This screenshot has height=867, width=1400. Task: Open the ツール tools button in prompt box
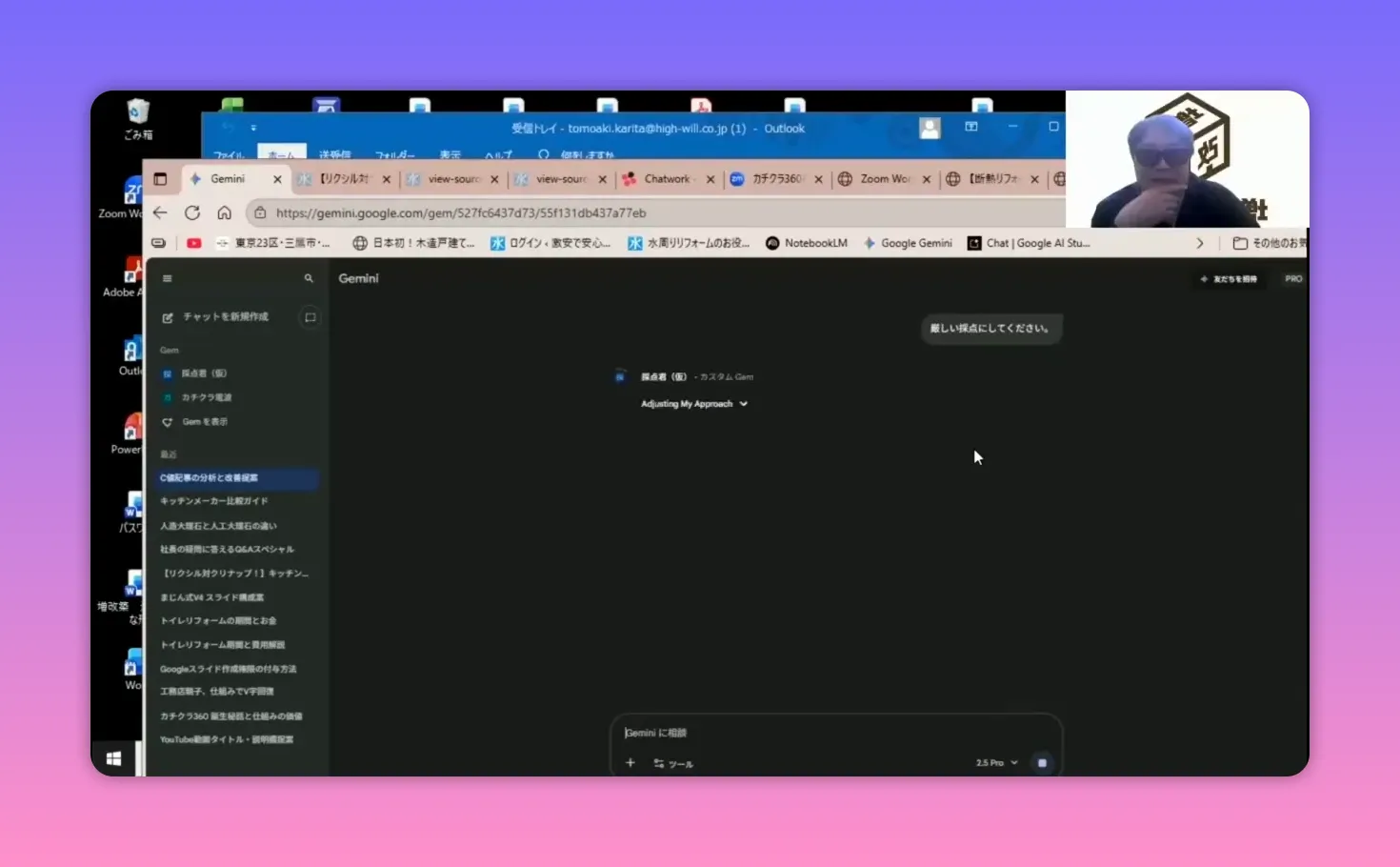click(673, 763)
